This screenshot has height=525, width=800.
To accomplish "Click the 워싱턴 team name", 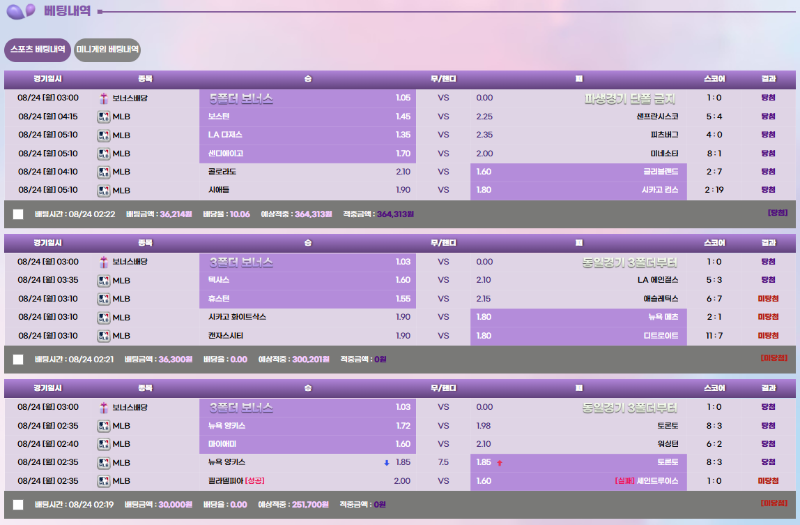I will (x=668, y=444).
